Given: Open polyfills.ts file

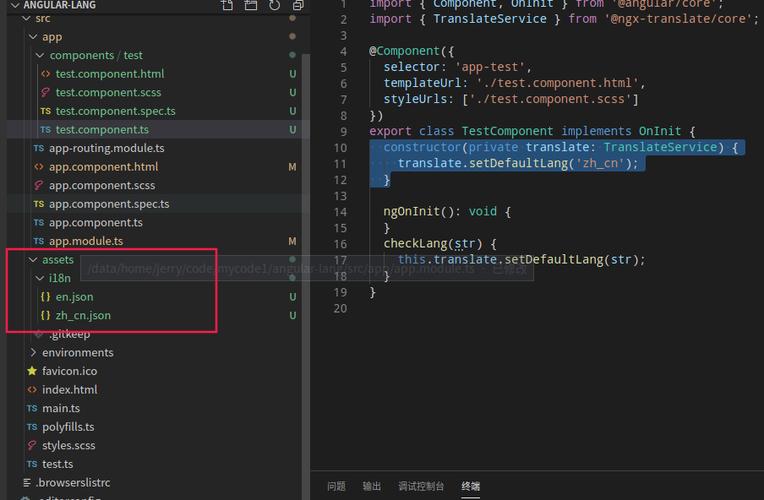Looking at the screenshot, I should (x=68, y=427).
